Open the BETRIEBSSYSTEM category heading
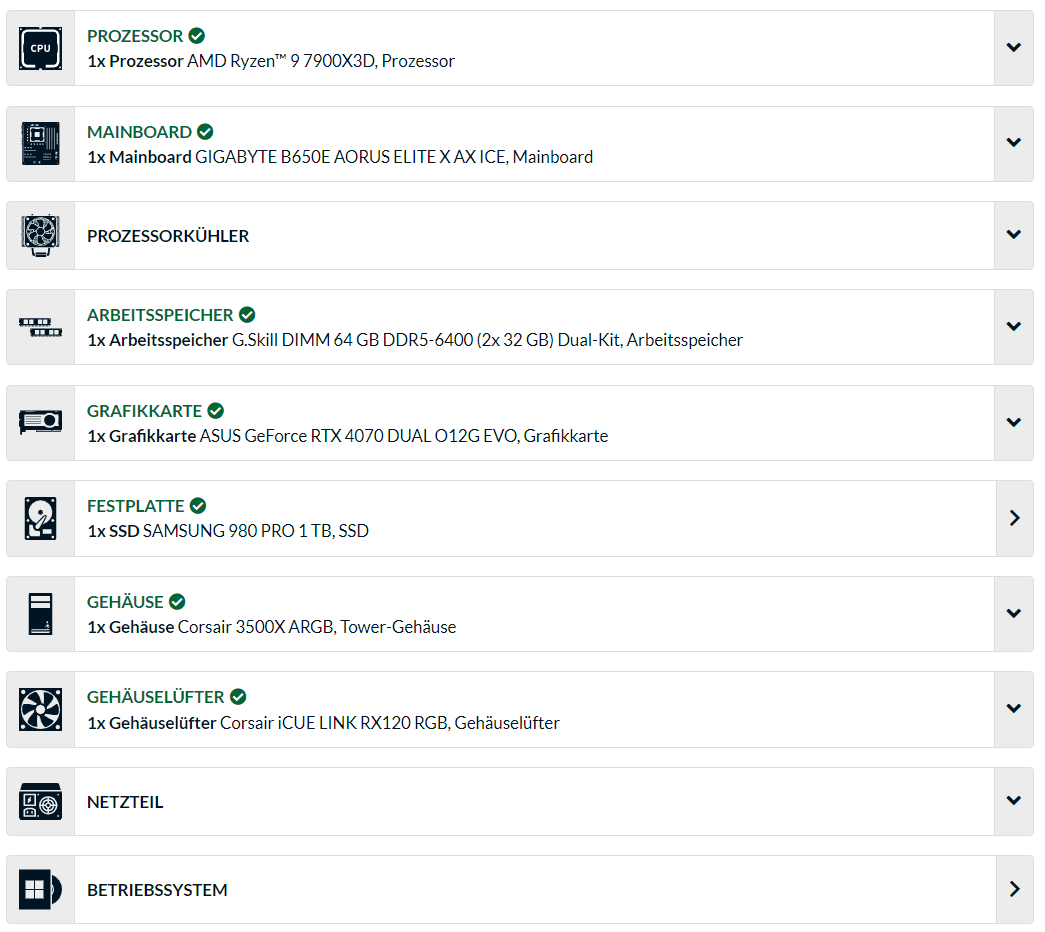This screenshot has width=1045, height=932. click(157, 890)
